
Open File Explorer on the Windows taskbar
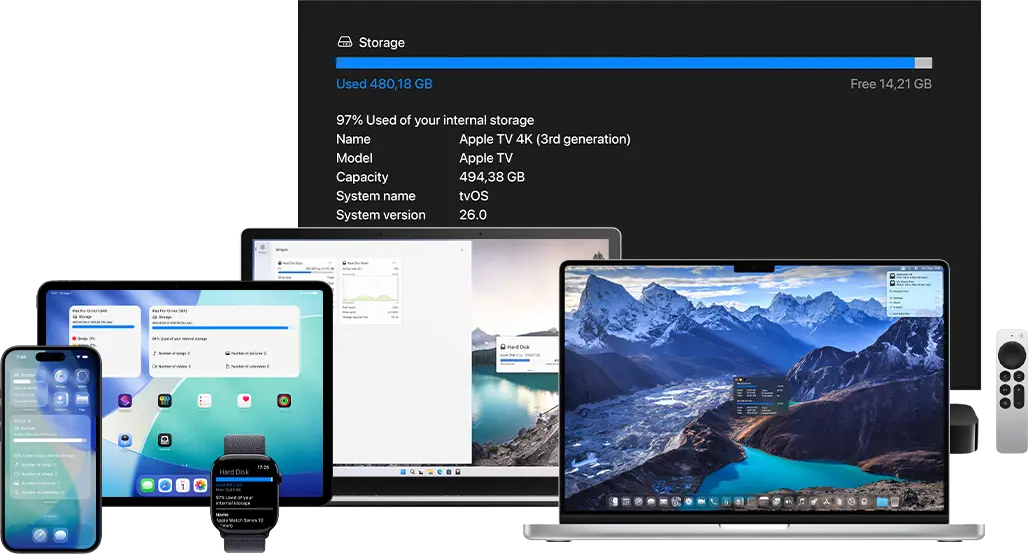[431, 472]
